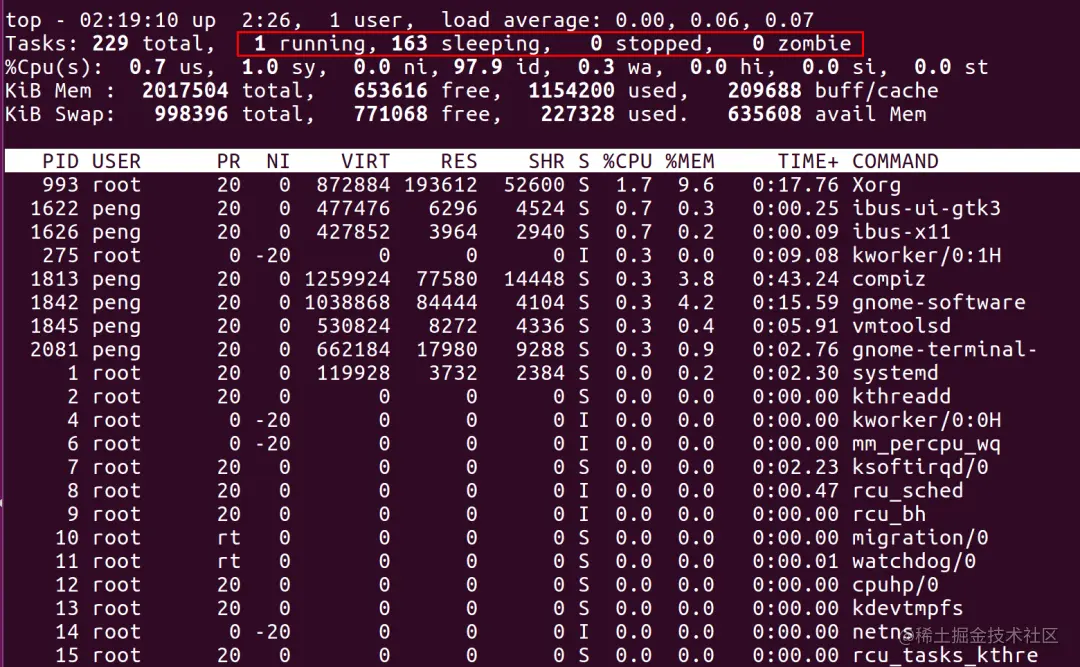The width and height of the screenshot is (1080, 667).
Task: Click the 119928 VIRT value for systemd
Action: (x=353, y=373)
